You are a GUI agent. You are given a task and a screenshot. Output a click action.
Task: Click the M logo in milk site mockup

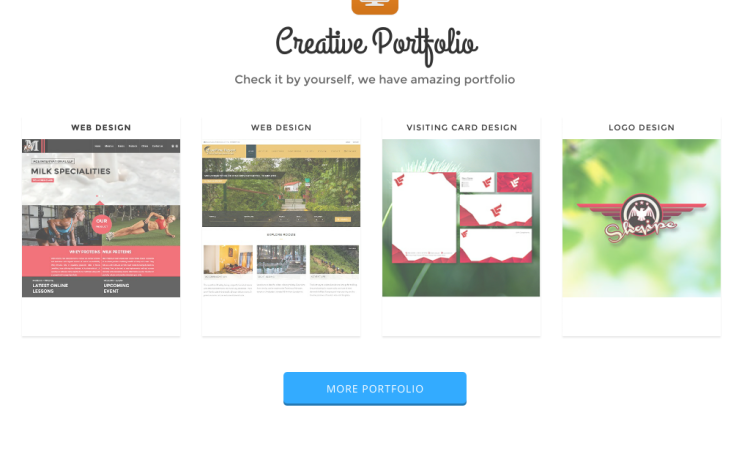click(32, 146)
